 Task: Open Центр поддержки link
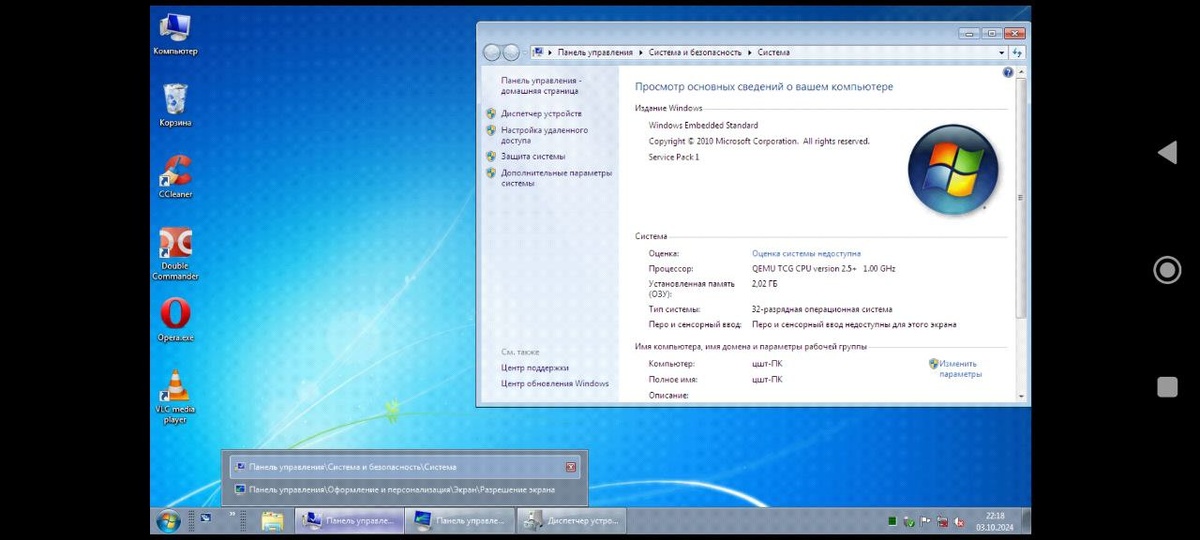point(535,368)
